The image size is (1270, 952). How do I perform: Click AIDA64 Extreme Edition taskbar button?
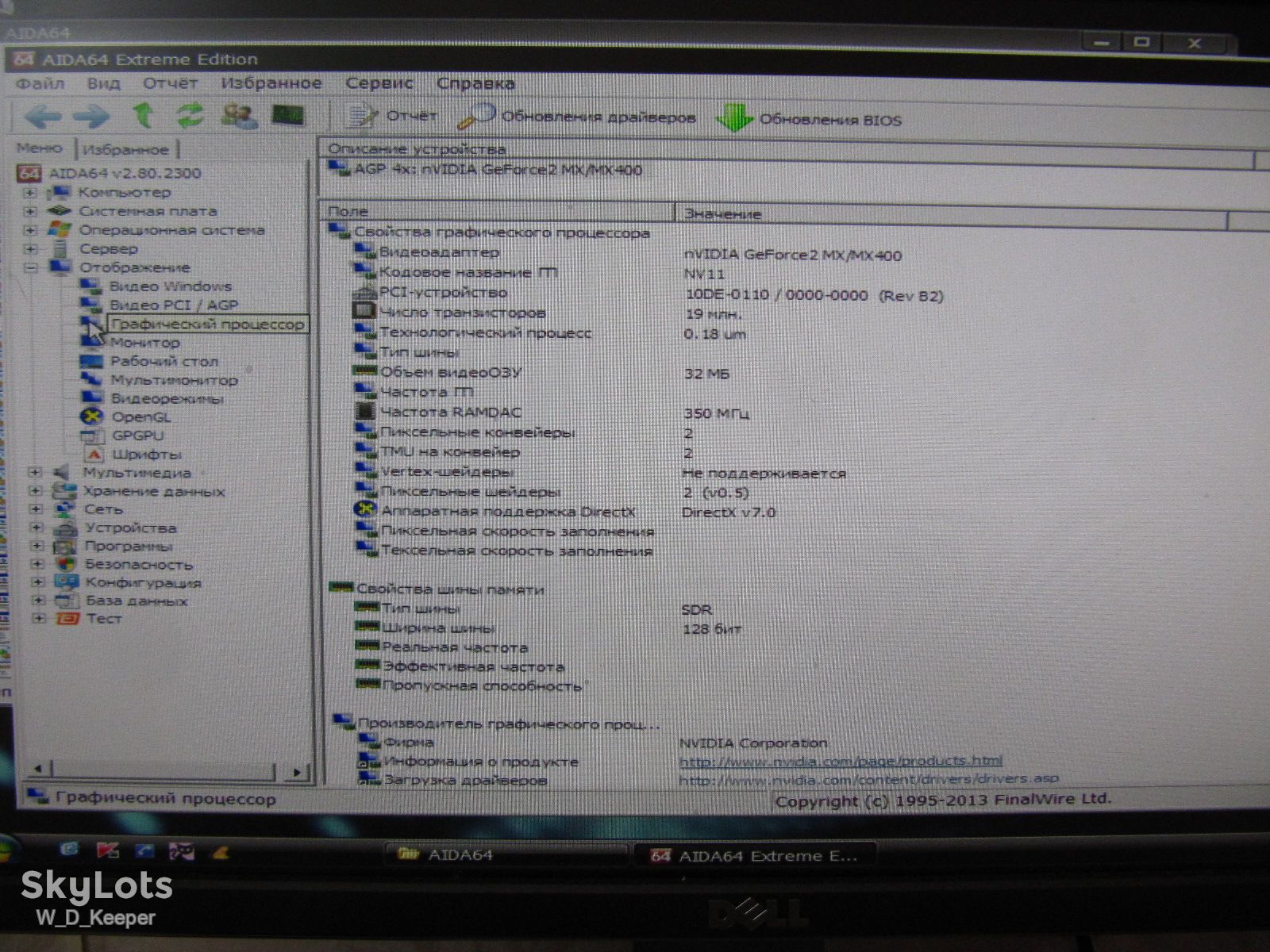[x=755, y=855]
